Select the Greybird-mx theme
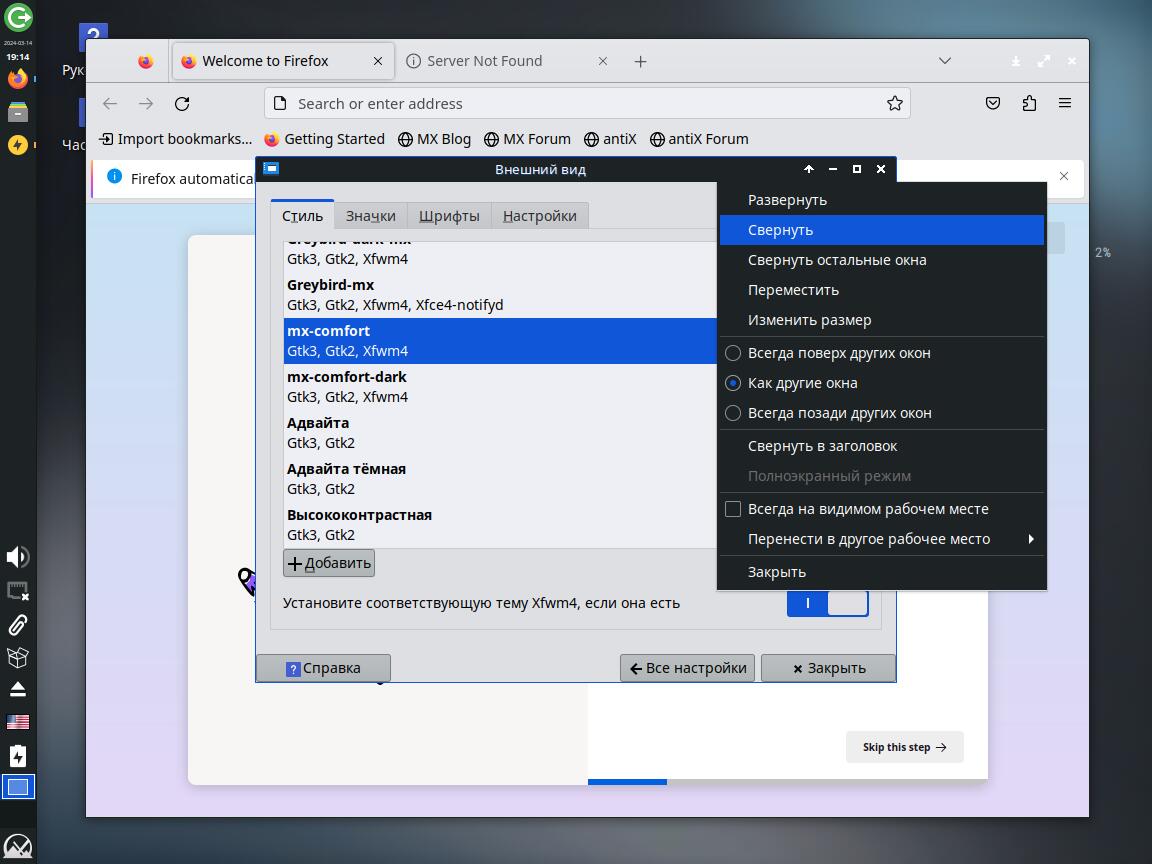 tap(500, 295)
